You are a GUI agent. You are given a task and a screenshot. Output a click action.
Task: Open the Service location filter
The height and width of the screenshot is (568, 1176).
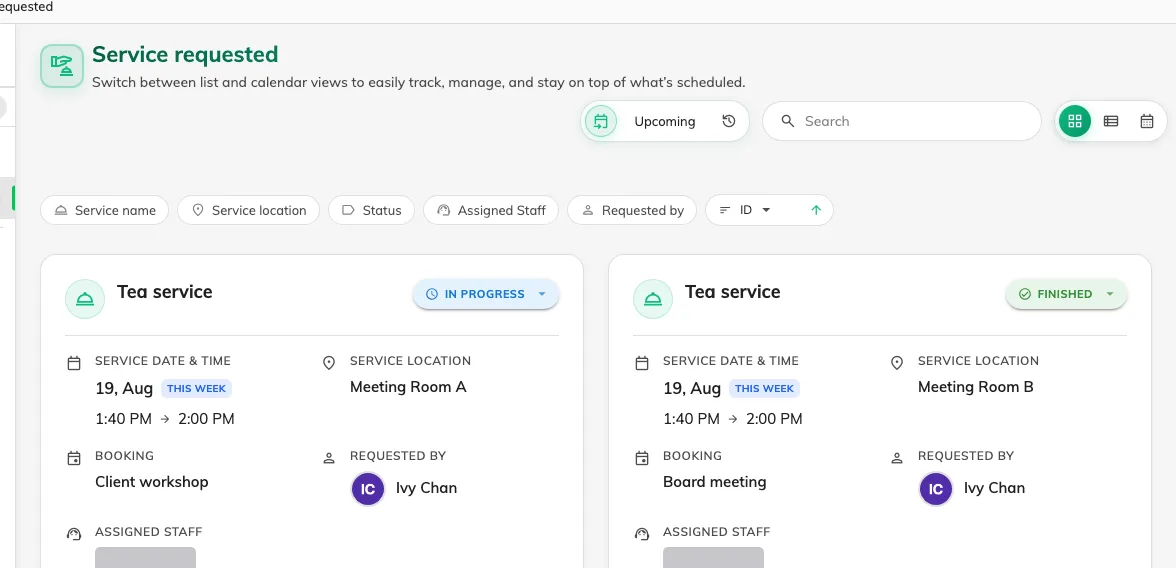point(248,210)
